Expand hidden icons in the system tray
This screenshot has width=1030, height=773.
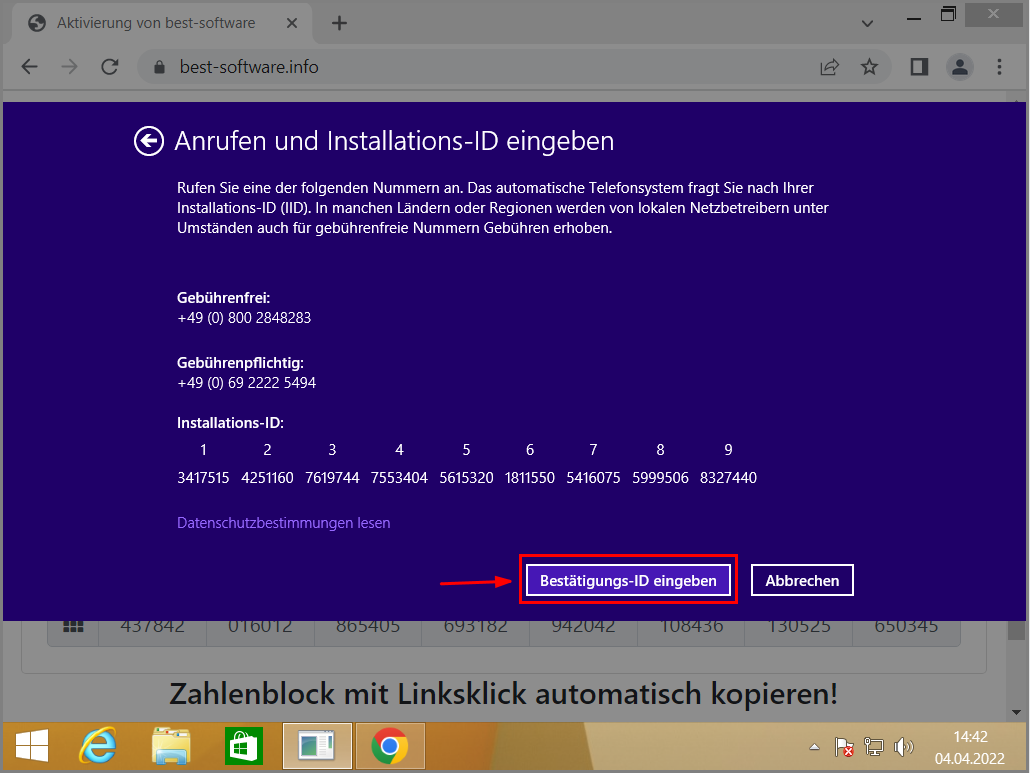(813, 746)
